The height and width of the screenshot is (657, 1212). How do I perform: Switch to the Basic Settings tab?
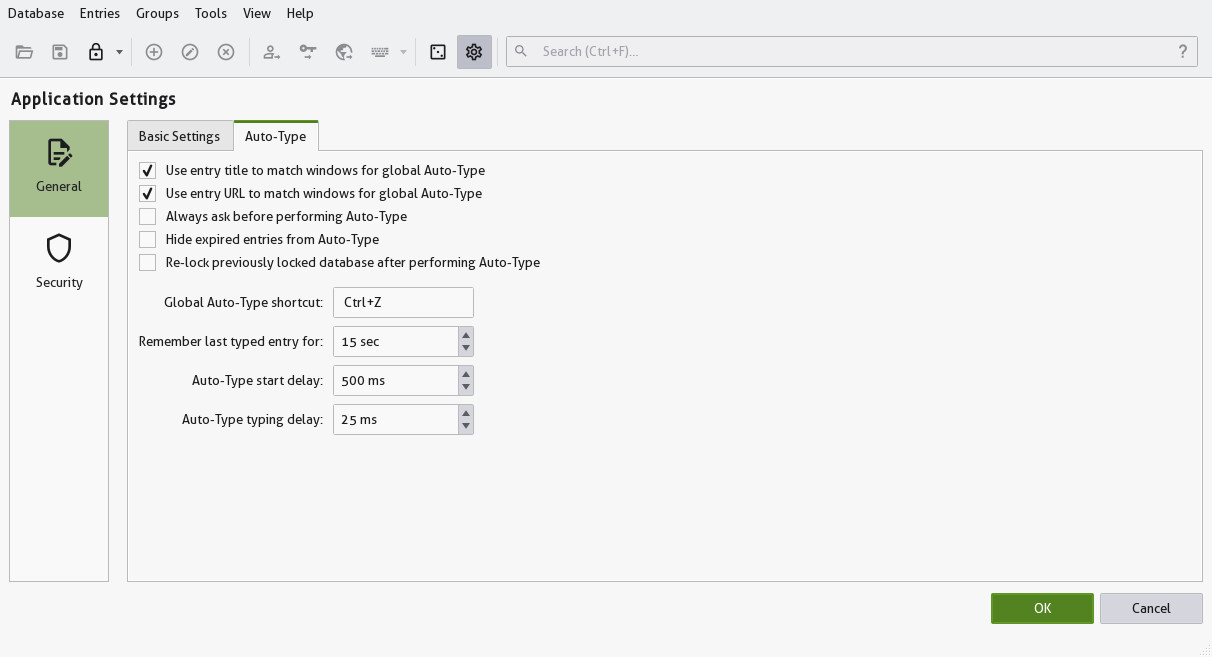pos(180,136)
